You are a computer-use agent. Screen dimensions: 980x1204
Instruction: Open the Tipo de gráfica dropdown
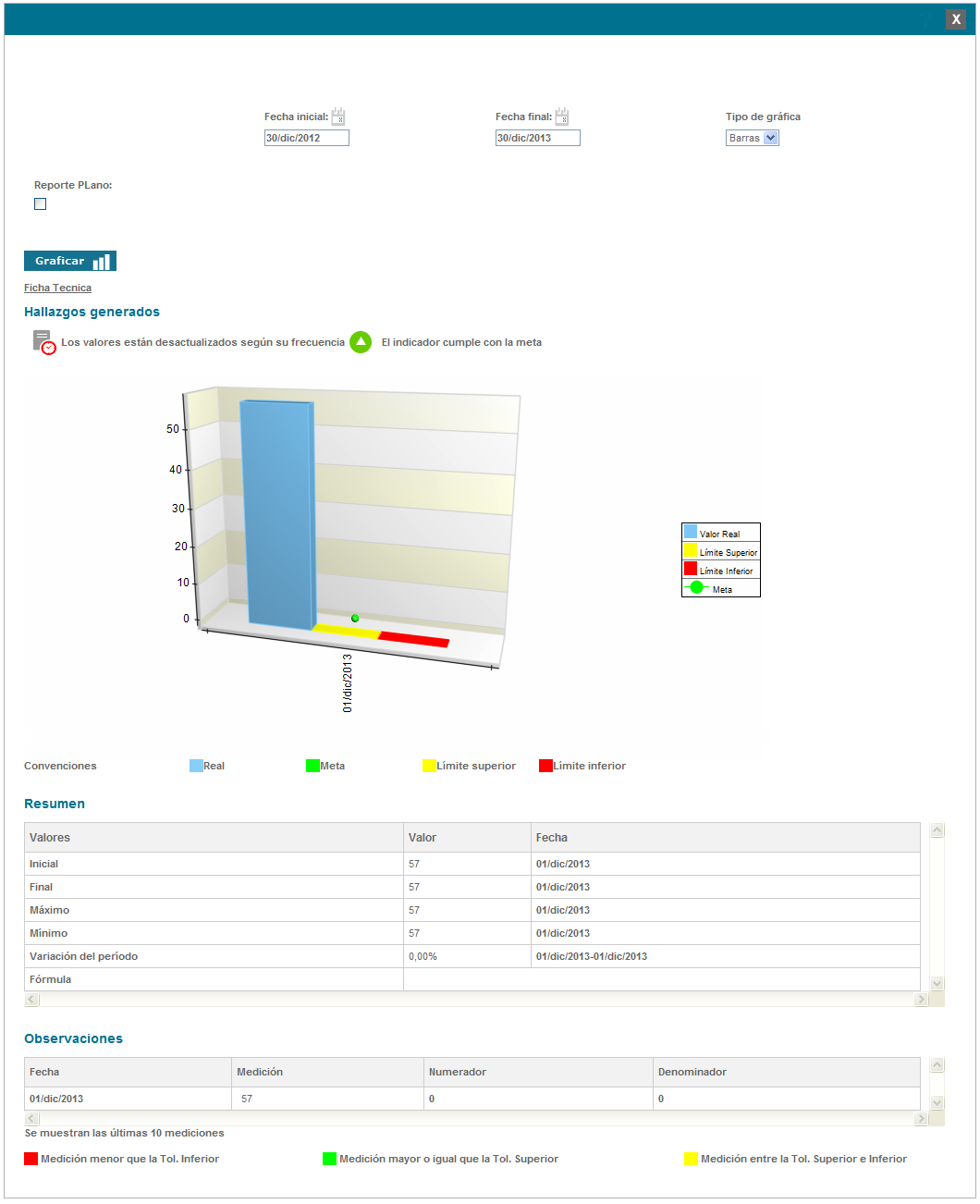coord(752,138)
